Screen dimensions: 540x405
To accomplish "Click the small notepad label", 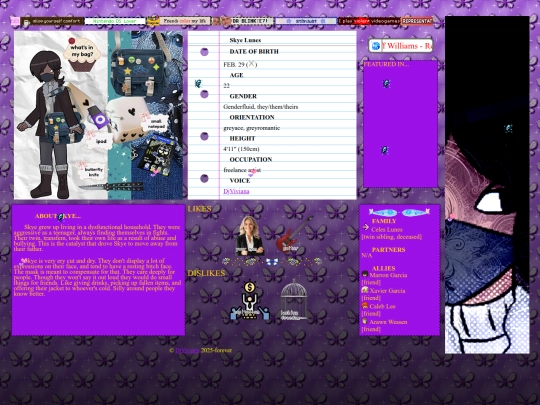I will click(156, 124).
